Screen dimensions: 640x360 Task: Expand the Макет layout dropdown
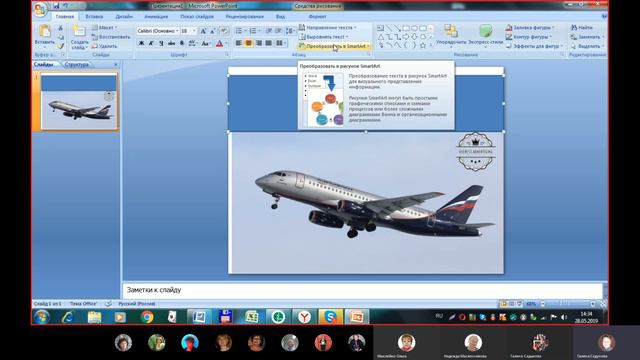coord(104,27)
